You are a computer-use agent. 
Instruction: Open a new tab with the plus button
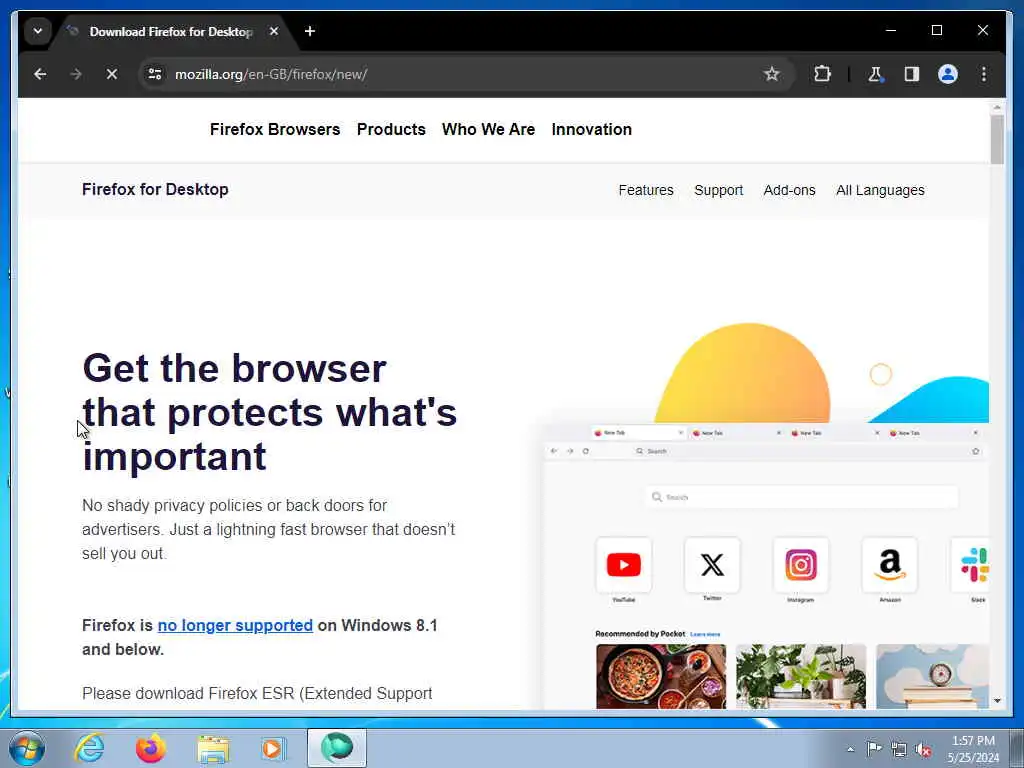(x=310, y=31)
